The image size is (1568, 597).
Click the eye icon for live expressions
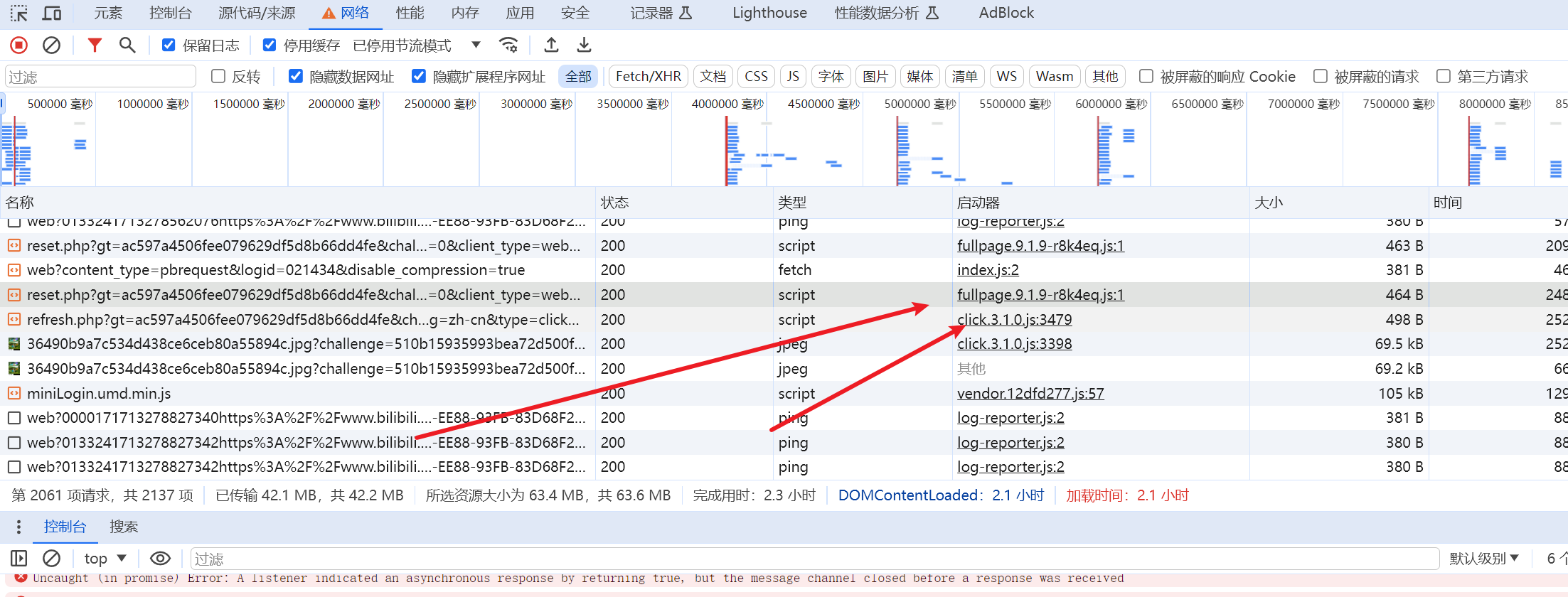[160, 559]
